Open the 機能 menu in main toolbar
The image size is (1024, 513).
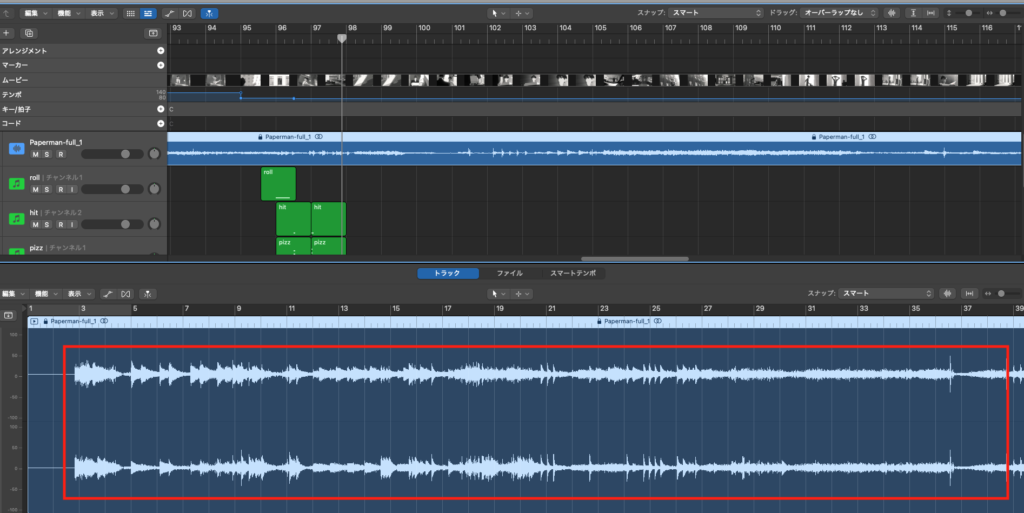coord(69,13)
